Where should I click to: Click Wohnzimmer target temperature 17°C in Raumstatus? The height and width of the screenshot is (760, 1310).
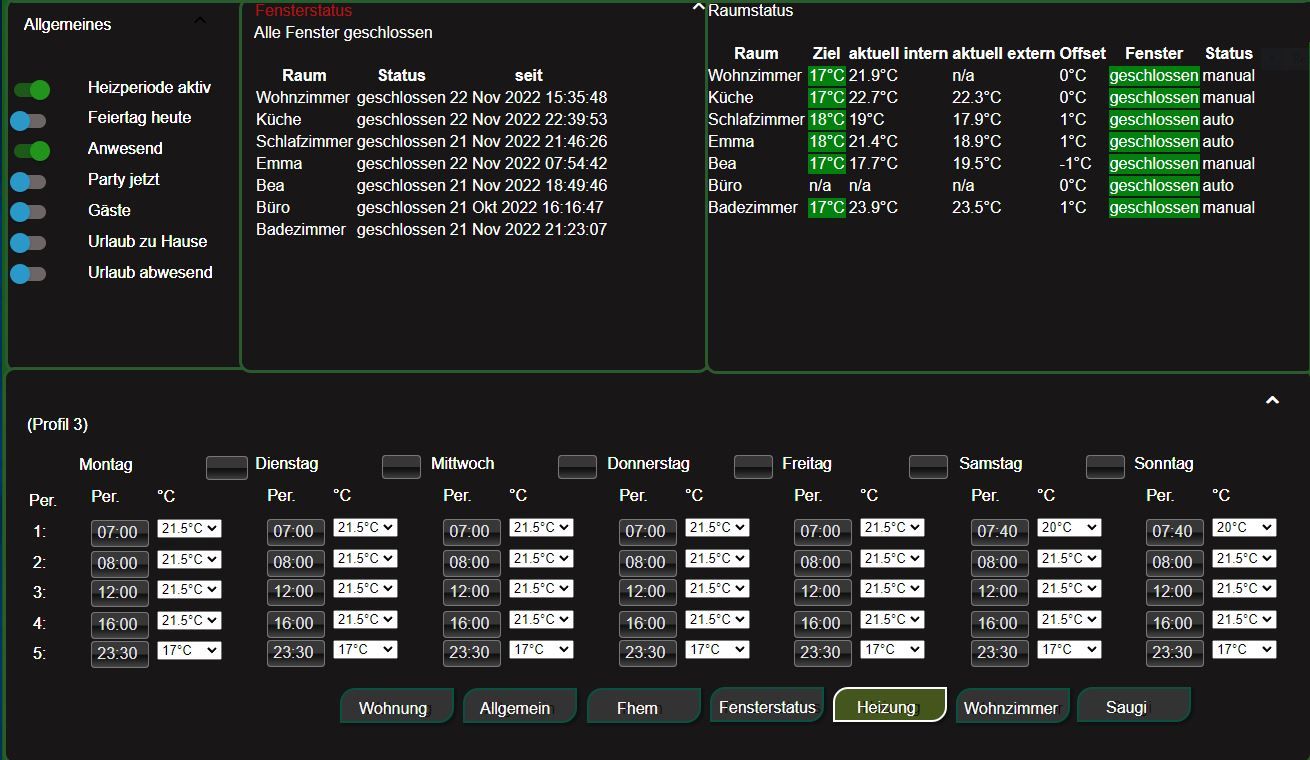(827, 76)
